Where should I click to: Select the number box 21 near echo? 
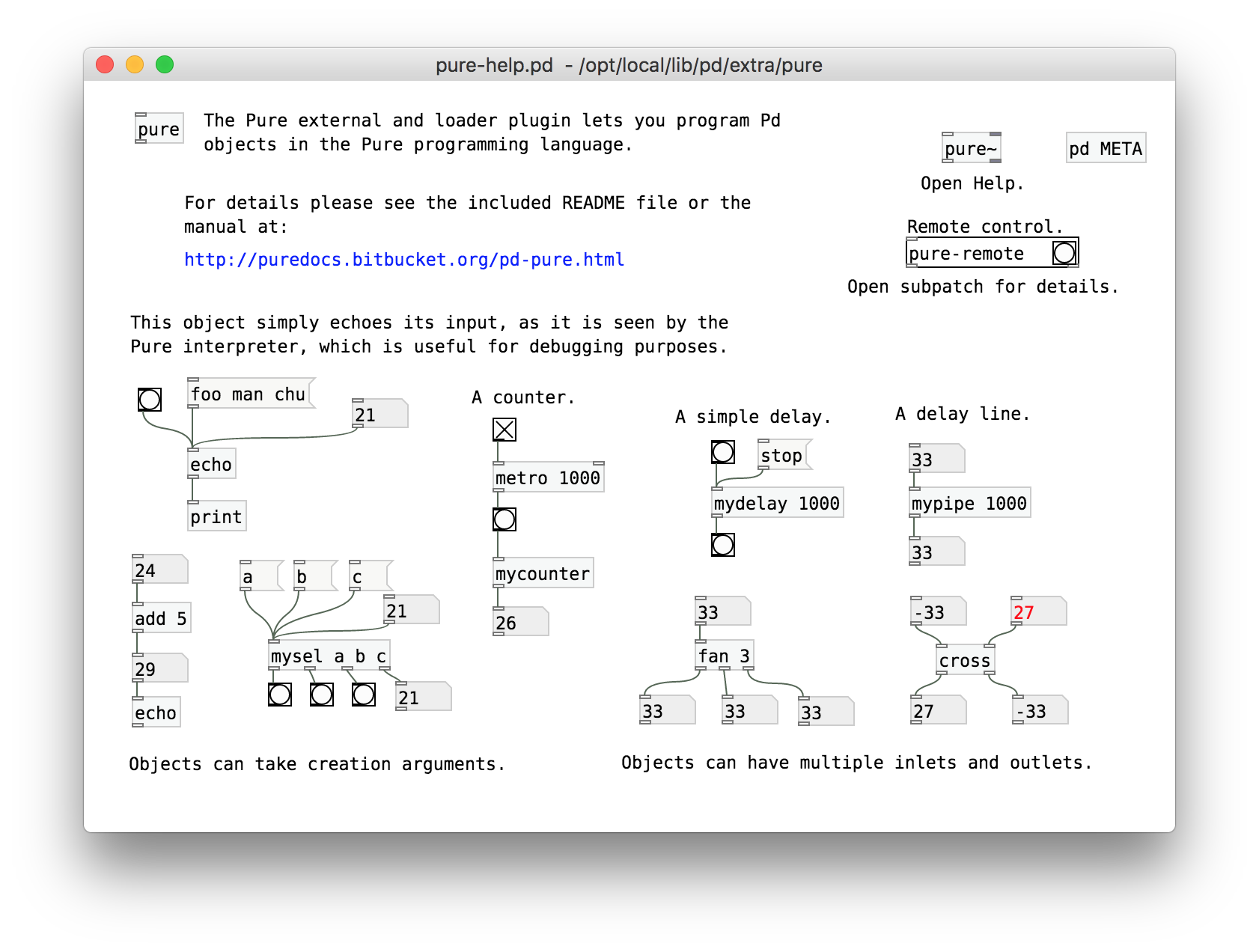[x=380, y=415]
